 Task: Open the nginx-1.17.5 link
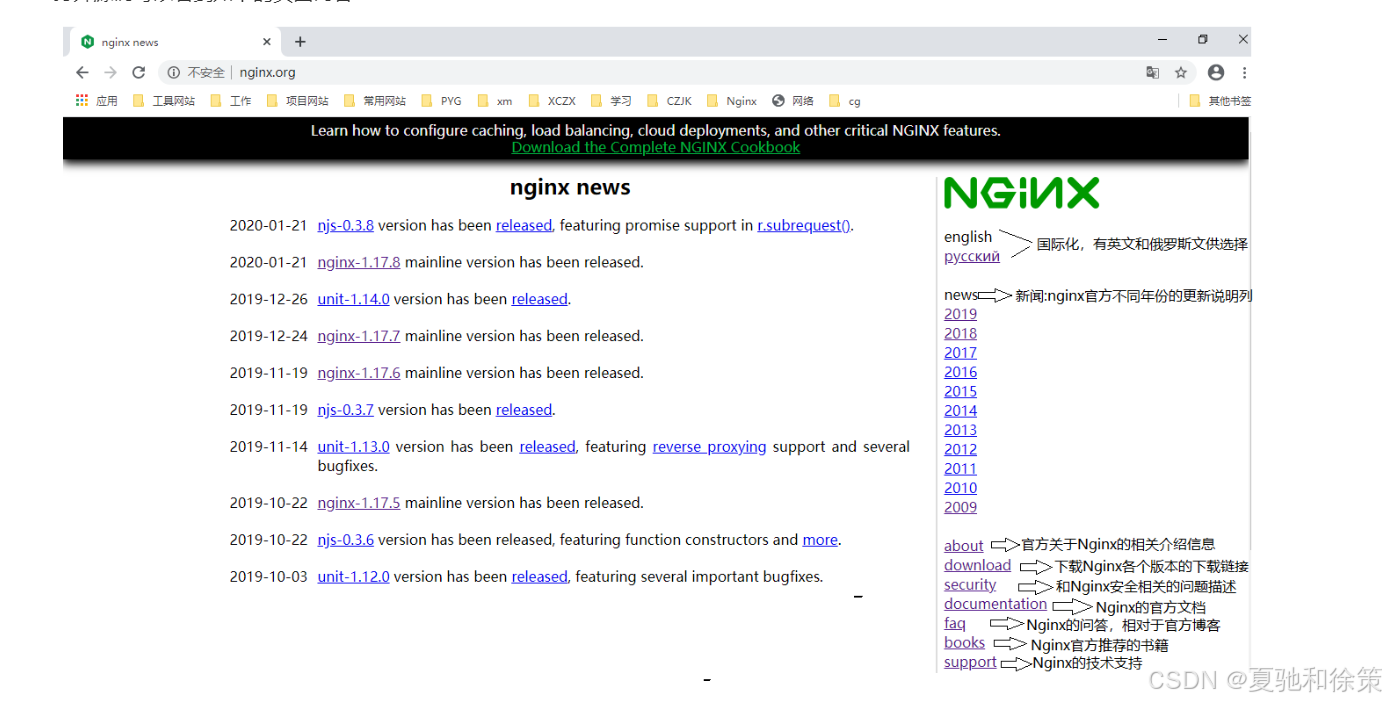coord(359,504)
